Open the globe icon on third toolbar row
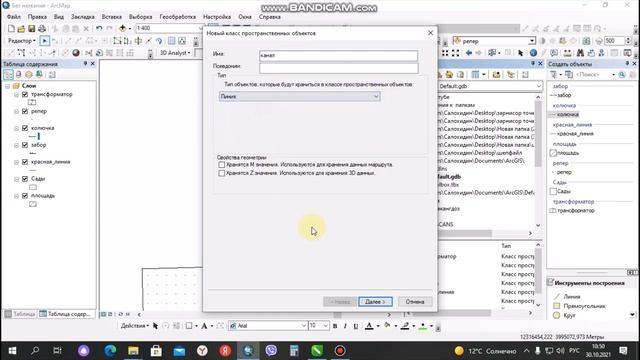Screen dimensions: 640x360 click(x=76, y=53)
